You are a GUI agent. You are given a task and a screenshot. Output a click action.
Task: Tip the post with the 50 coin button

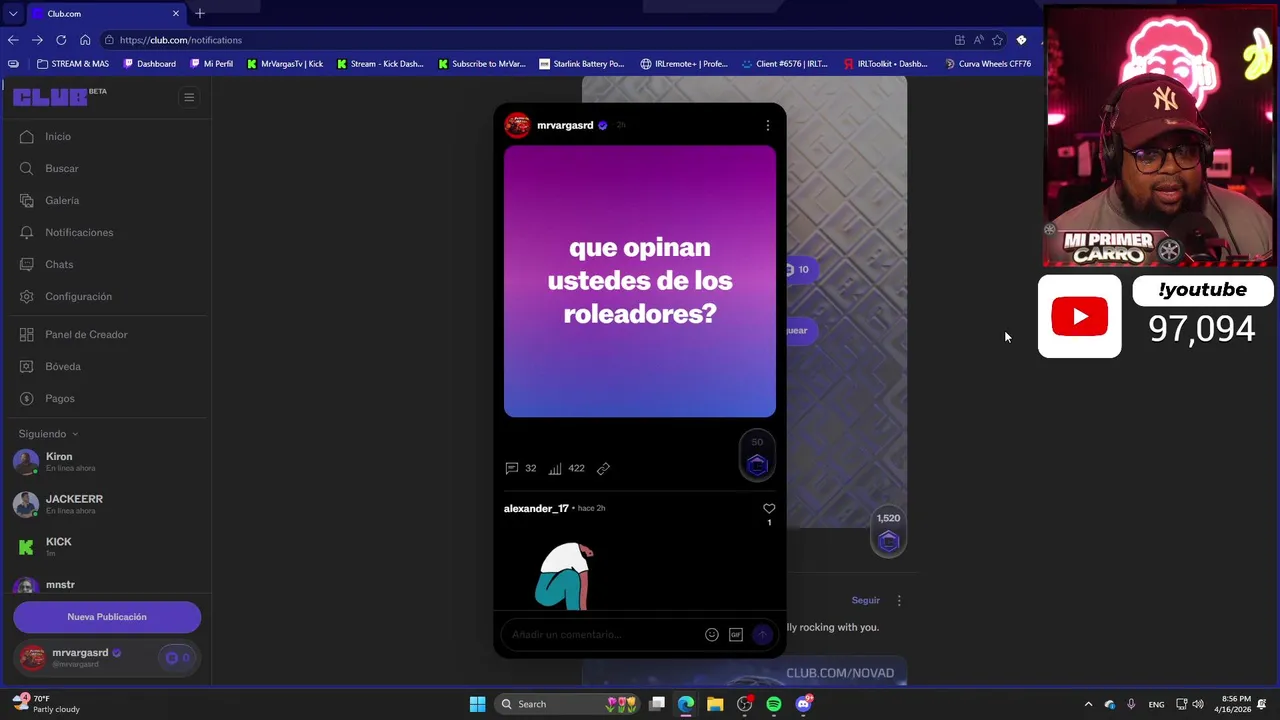tap(757, 457)
